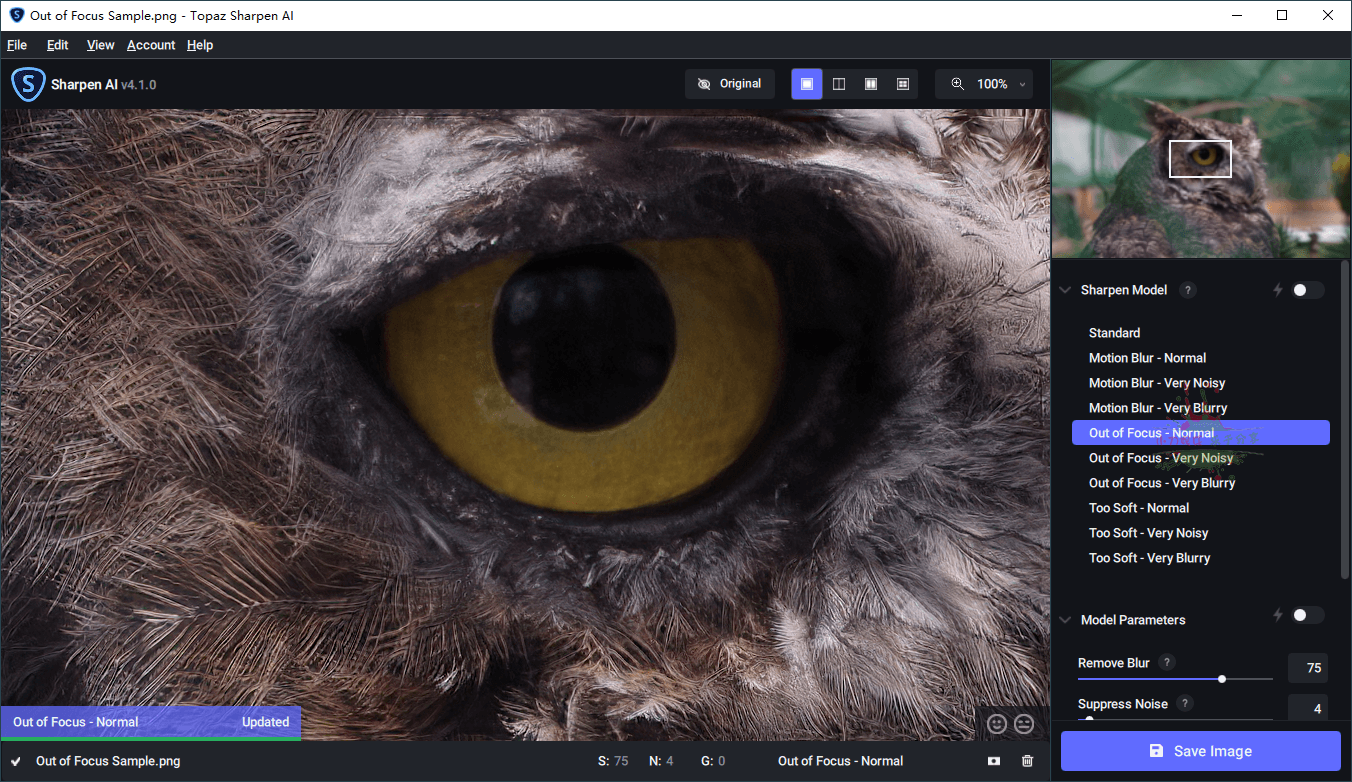This screenshot has height=782, width=1352.
Task: Enable the Sharpen Model auto toggle switch
Action: [1306, 289]
